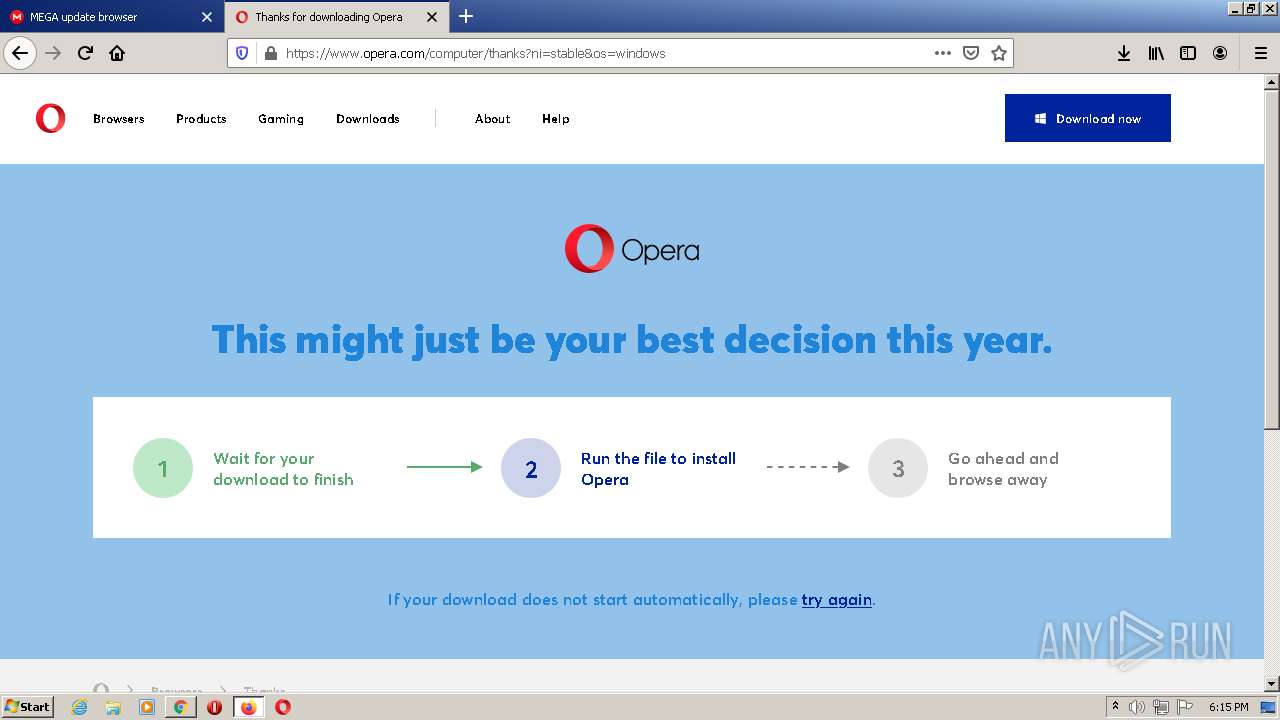
Task: Open tracking protection shield icon
Action: pos(242,53)
